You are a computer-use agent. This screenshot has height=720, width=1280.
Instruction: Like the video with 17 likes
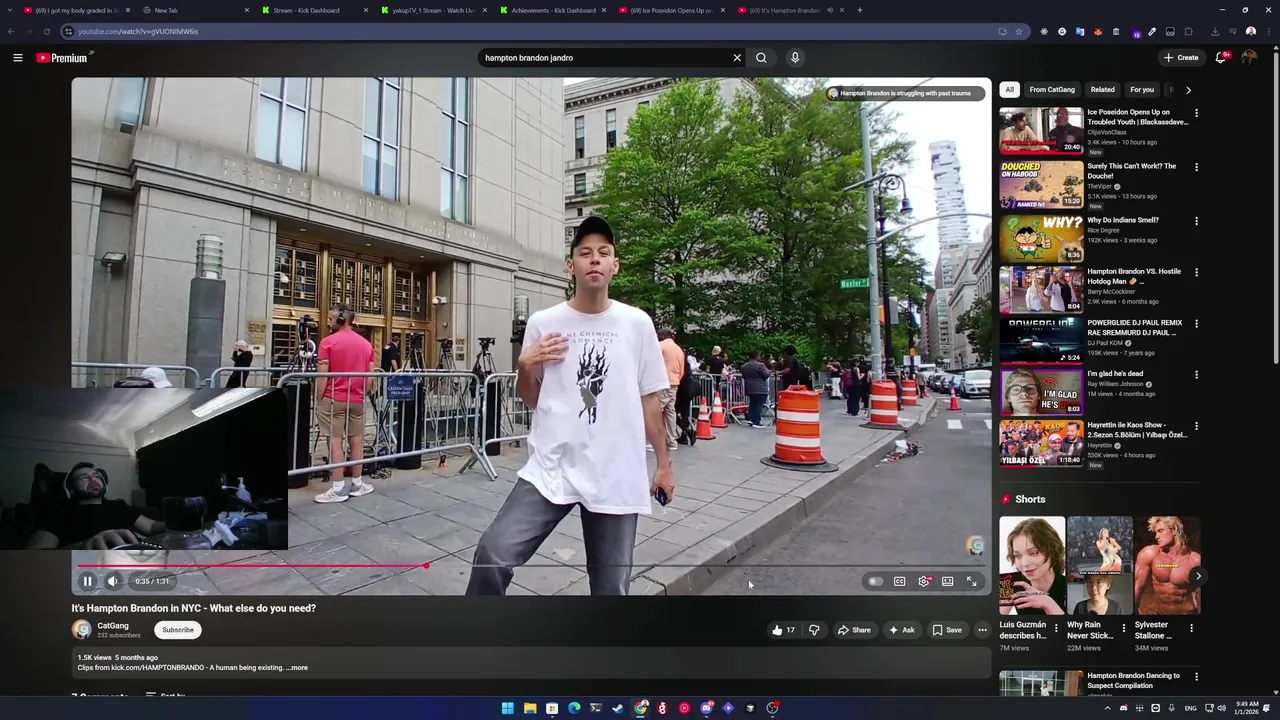[783, 630]
